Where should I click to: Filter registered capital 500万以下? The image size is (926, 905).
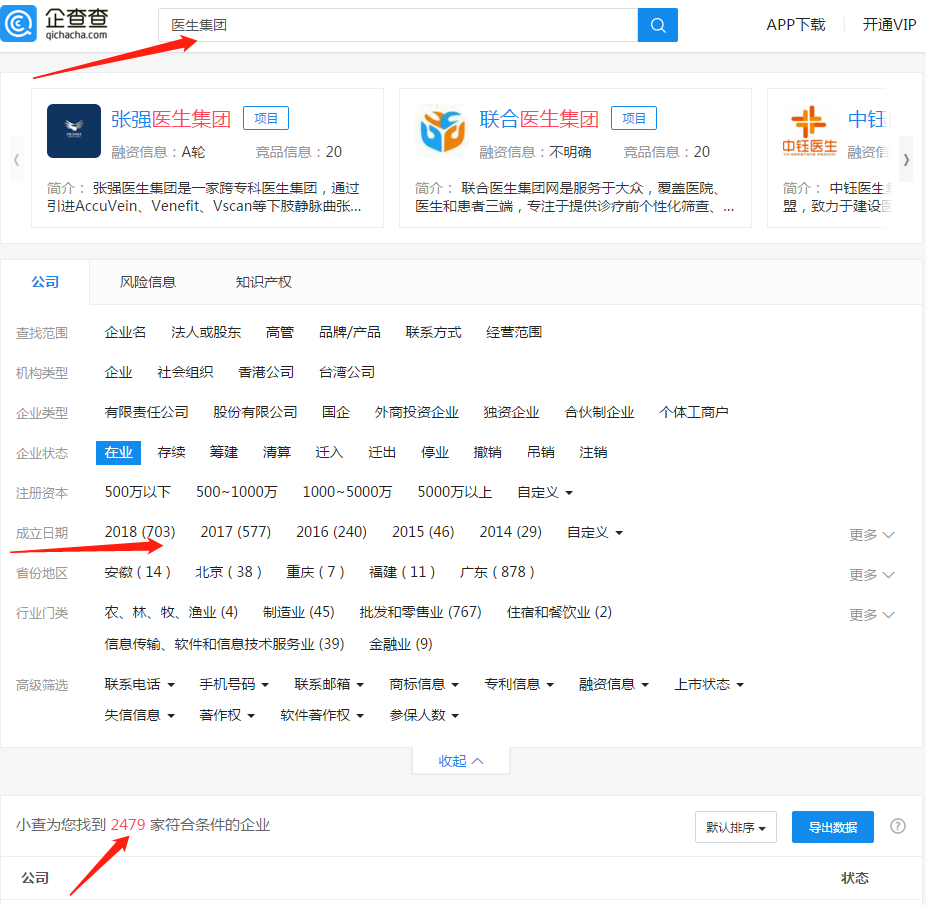pos(138,492)
